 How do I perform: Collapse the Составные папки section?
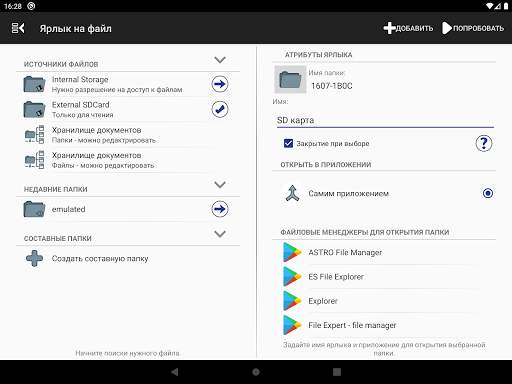220,234
